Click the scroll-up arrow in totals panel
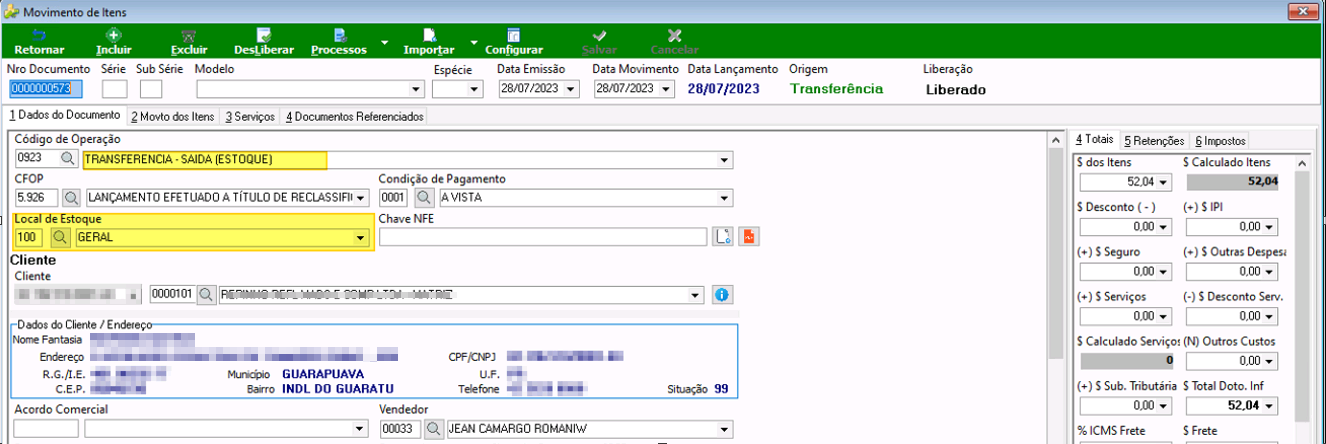 click(1301, 162)
